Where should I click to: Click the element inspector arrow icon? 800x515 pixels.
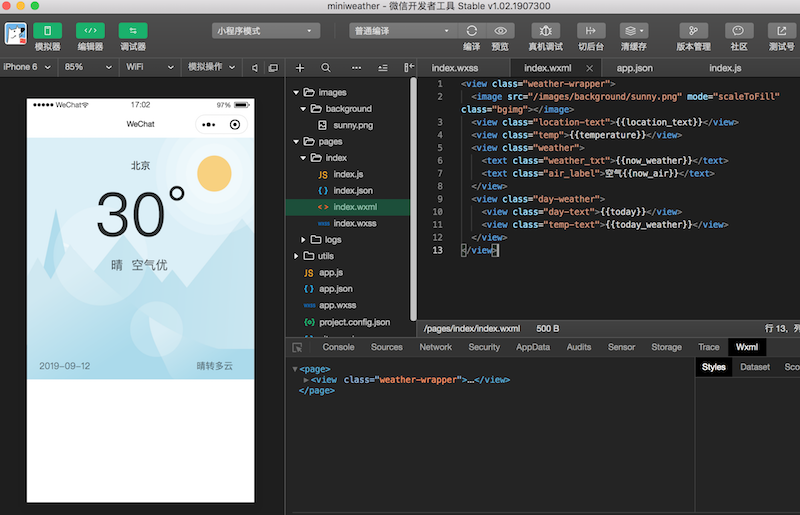(297, 347)
